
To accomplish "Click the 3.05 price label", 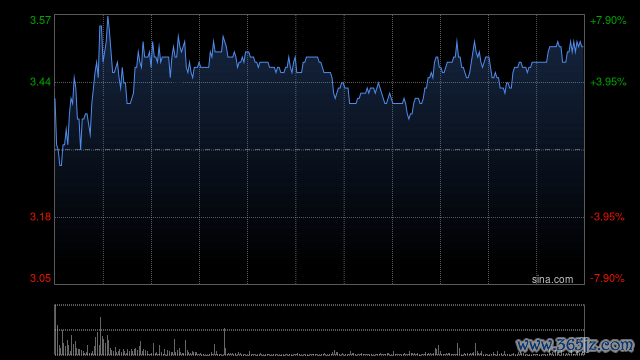I will point(40,278).
